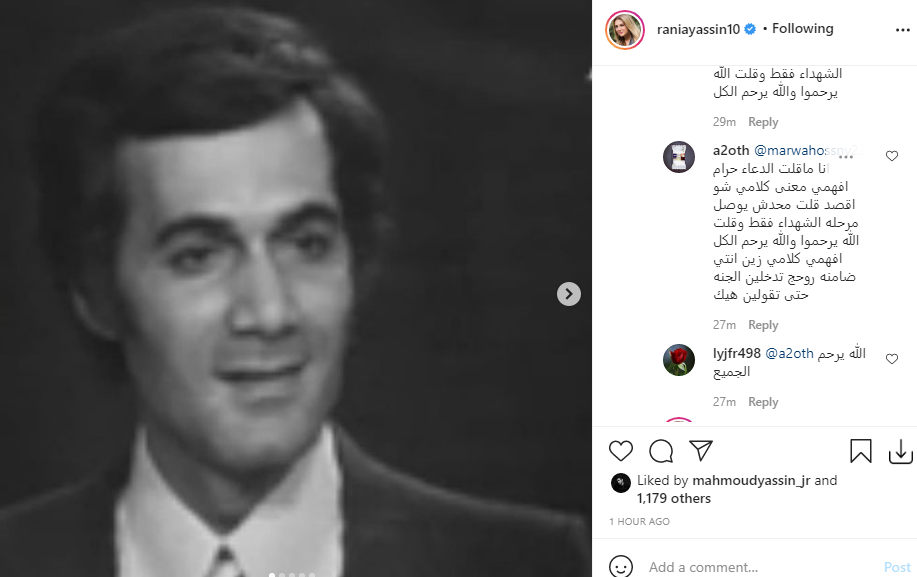The image size is (917, 577).
Task: Like lyjfr498's comment heart
Action: [892, 359]
